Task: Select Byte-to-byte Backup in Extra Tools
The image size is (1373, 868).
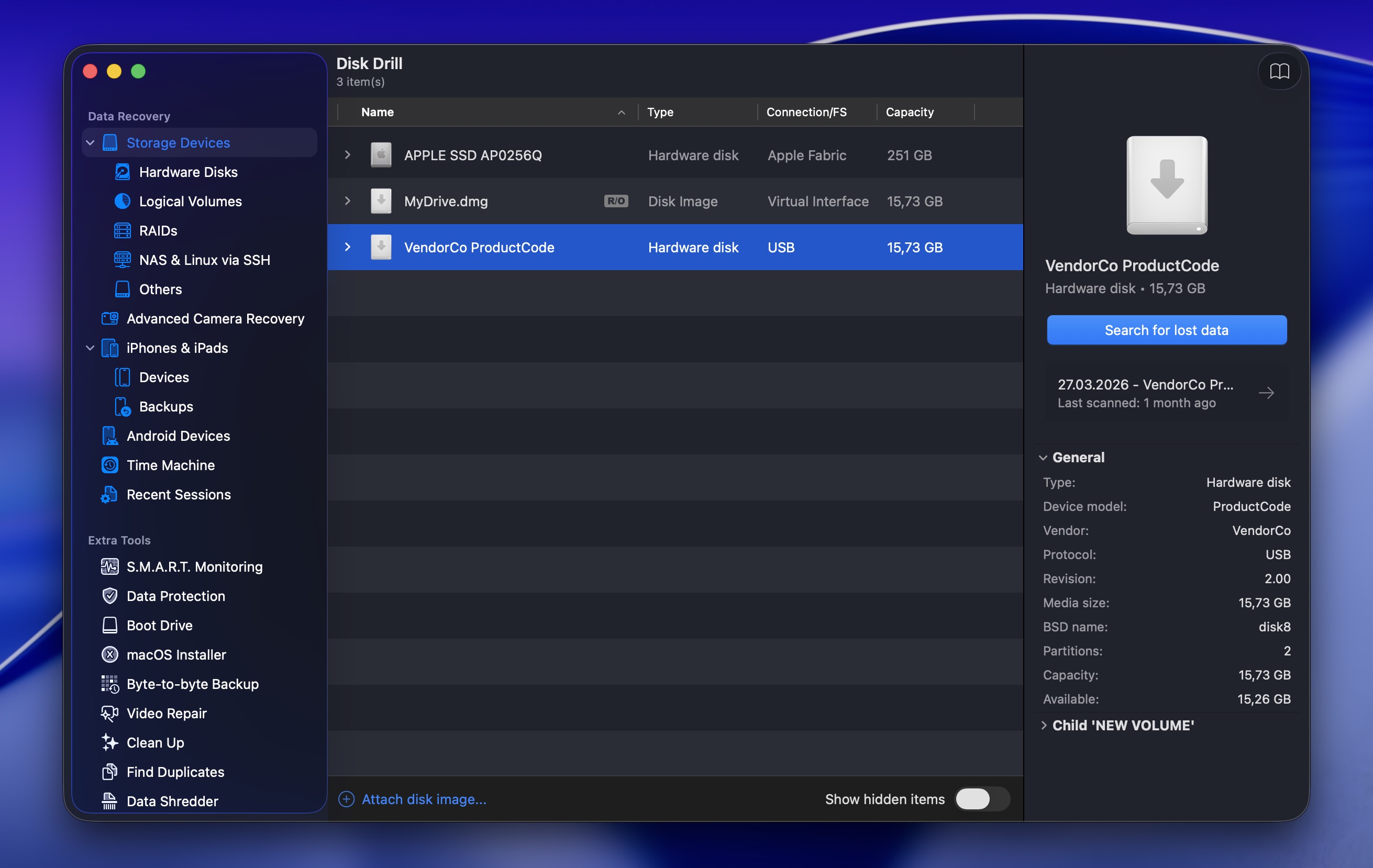Action: click(x=193, y=684)
